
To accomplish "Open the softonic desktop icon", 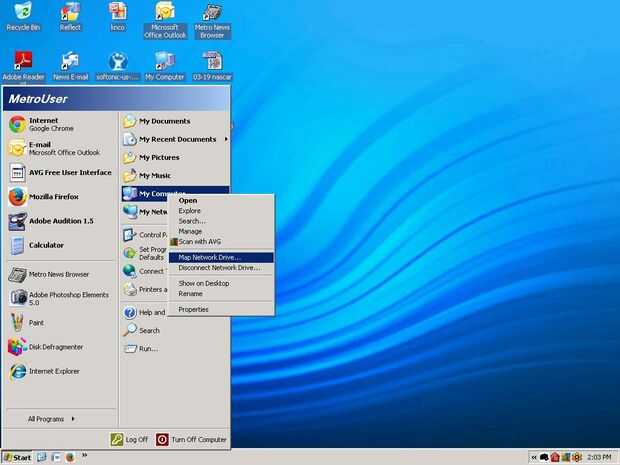I will pyautogui.click(x=118, y=66).
